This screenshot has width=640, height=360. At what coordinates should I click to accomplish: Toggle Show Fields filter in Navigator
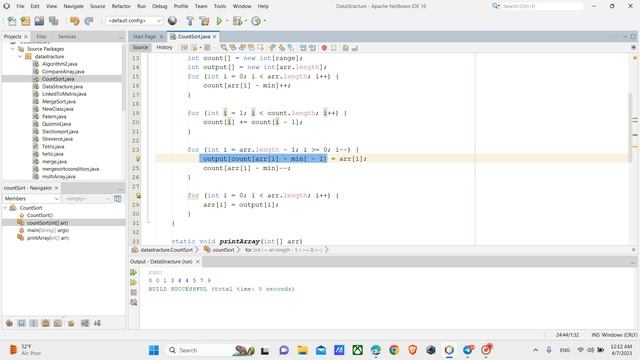pos(21,323)
